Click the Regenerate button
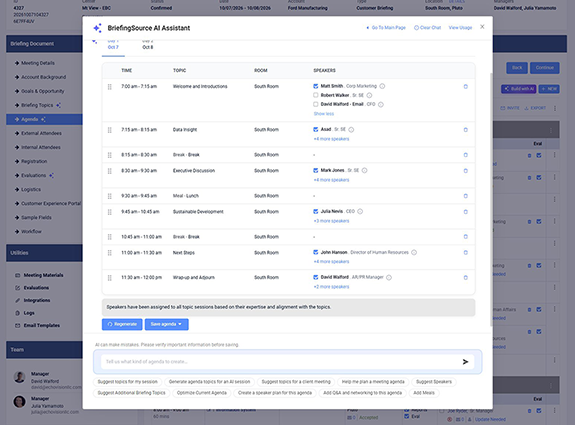This screenshot has width=575, height=425. click(x=122, y=324)
